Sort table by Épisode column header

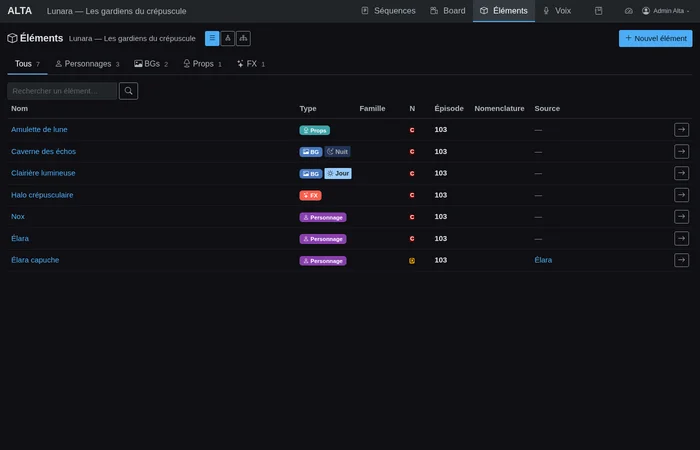click(x=448, y=108)
